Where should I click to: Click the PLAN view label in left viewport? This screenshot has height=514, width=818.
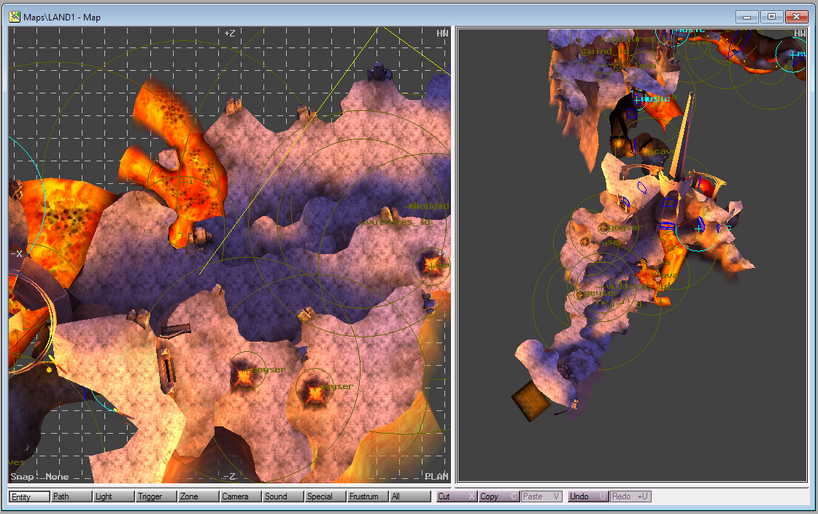(436, 476)
